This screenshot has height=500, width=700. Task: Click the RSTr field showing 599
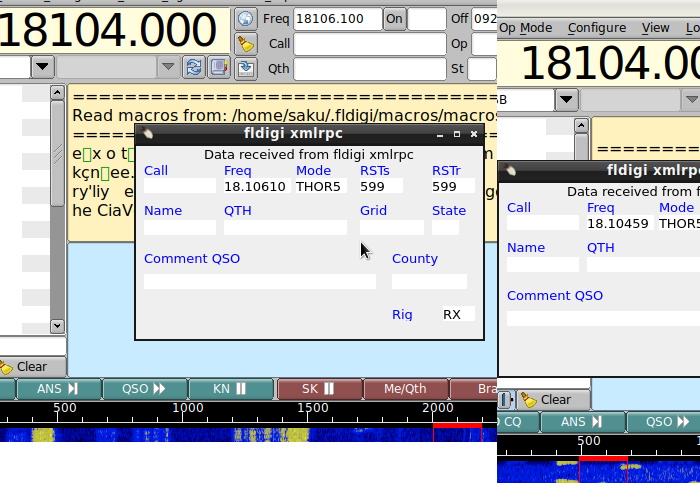pyautogui.click(x=453, y=186)
